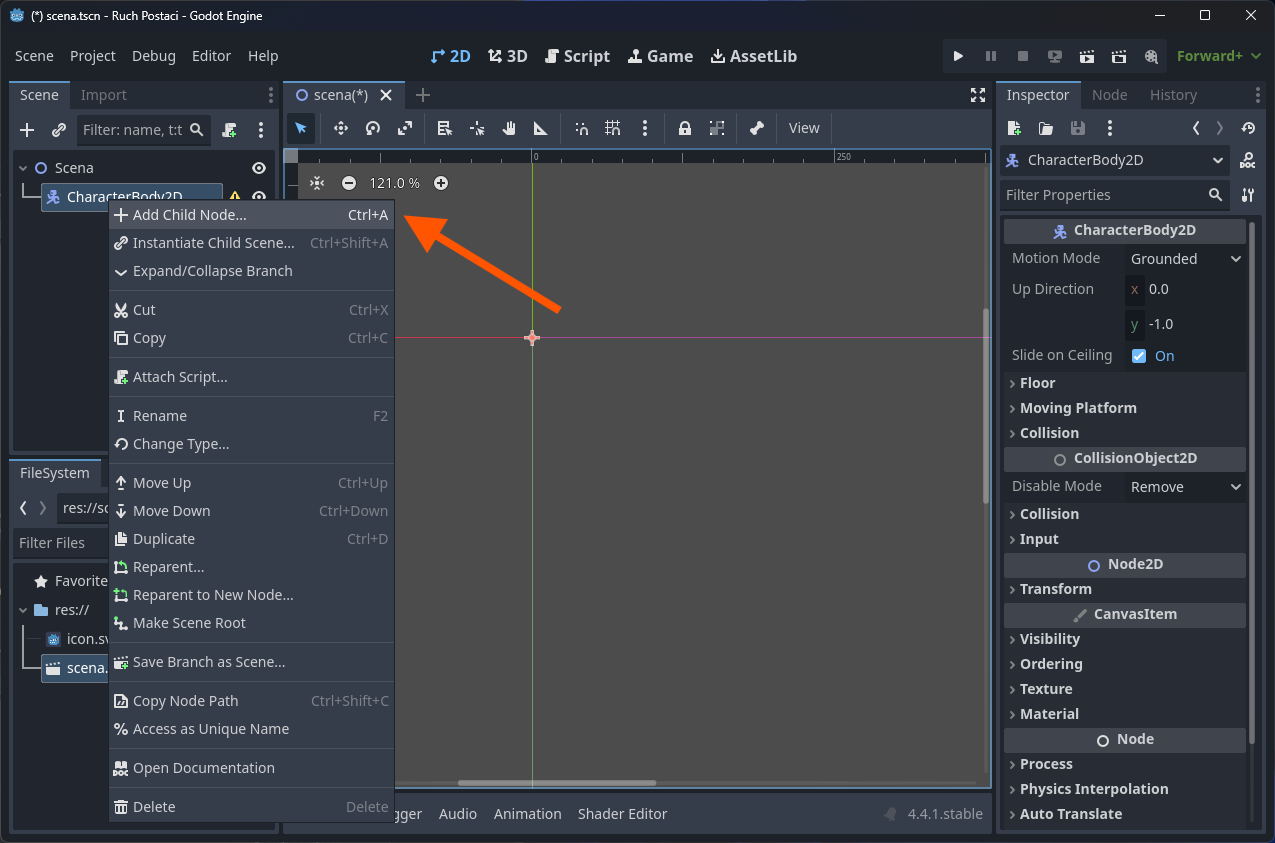This screenshot has height=843, width=1275.
Task: Expand the Transform property group
Action: 1126,589
